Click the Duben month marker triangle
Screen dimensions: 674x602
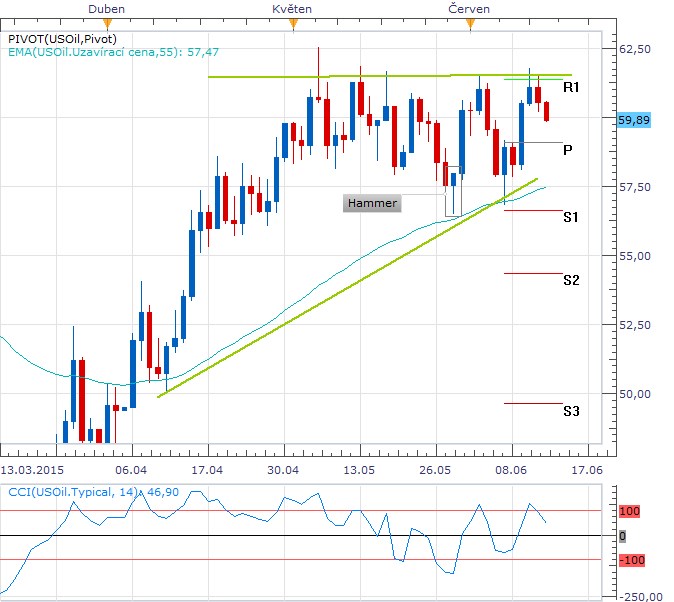(107, 25)
